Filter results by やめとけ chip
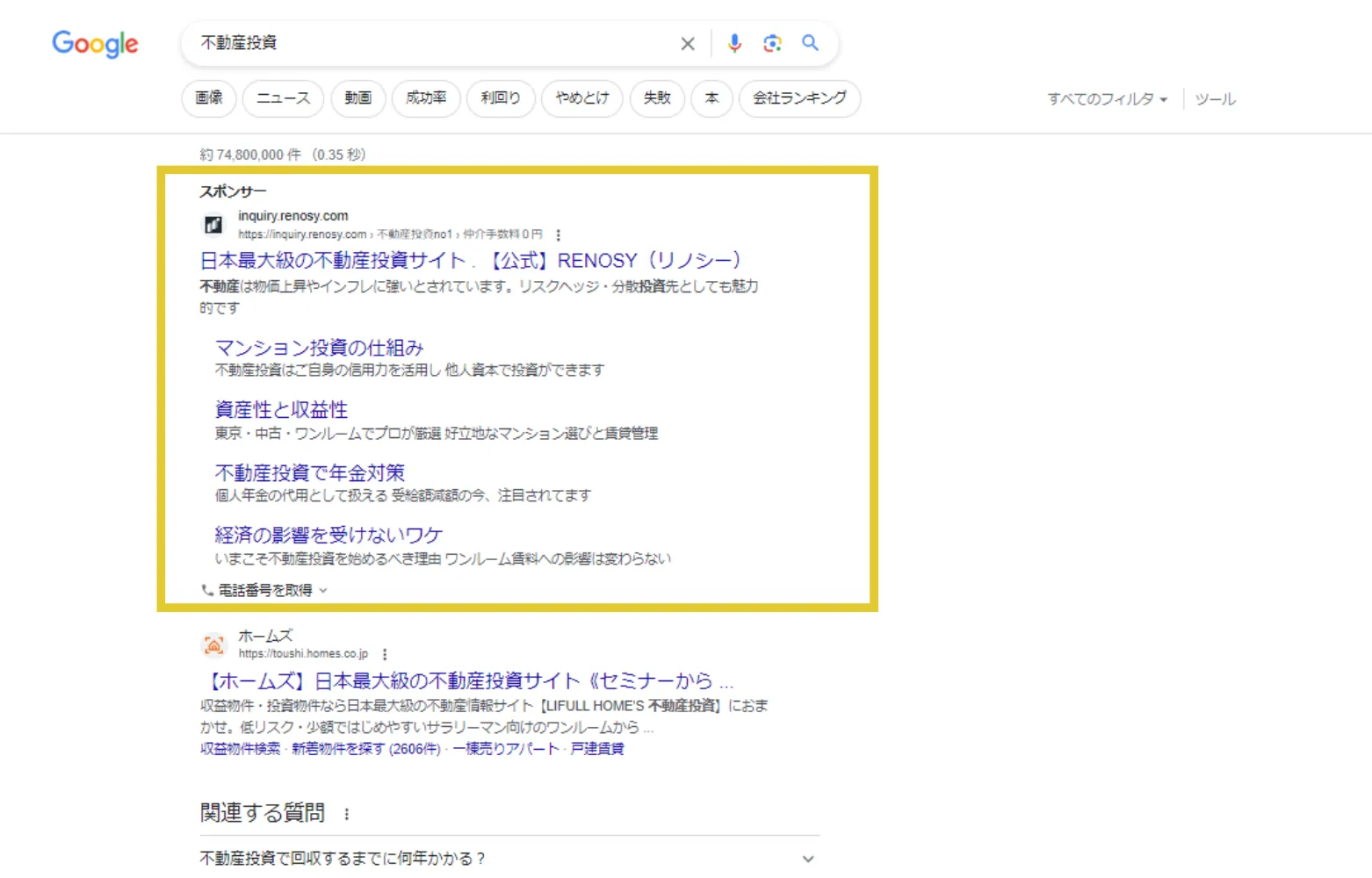 582,98
